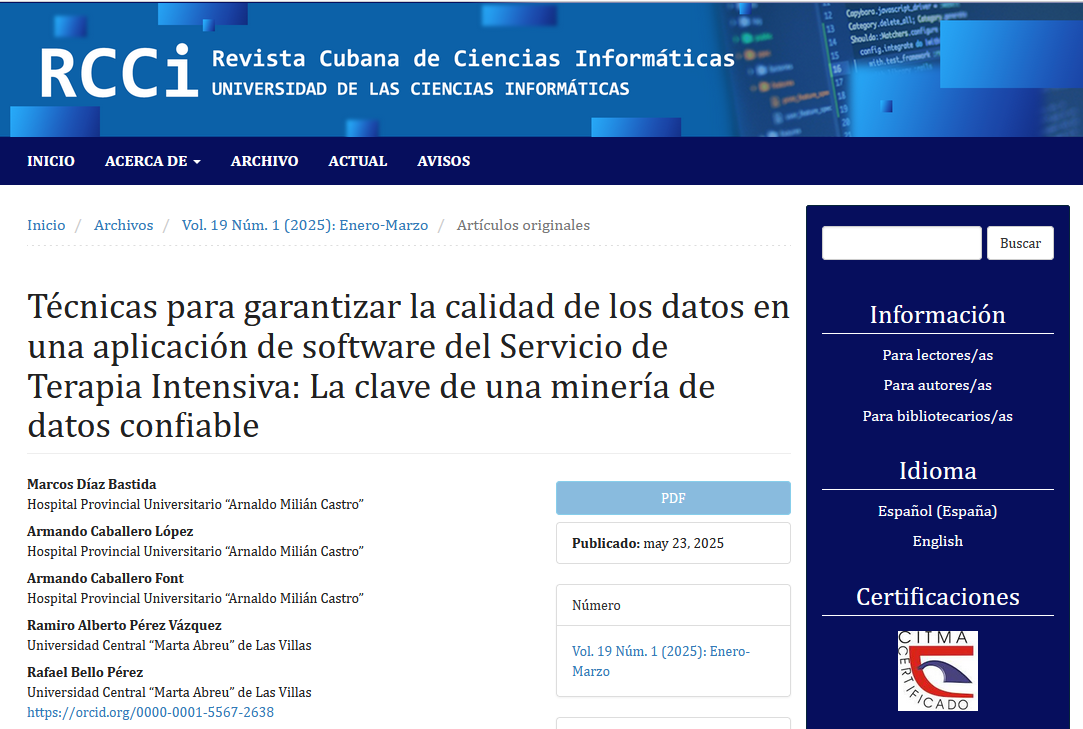The width and height of the screenshot is (1083, 729).
Task: Focus the search text field
Action: pyautogui.click(x=901, y=243)
